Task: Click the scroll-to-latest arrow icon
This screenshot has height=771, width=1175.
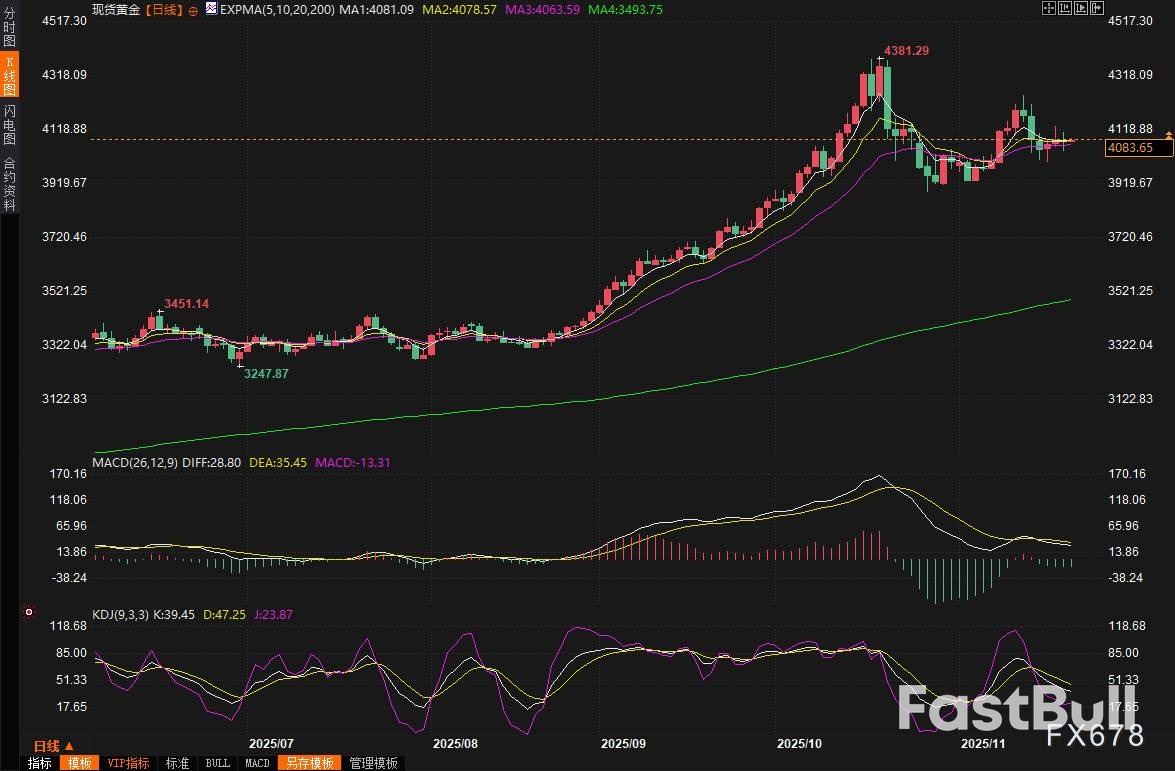Action: [1096, 8]
